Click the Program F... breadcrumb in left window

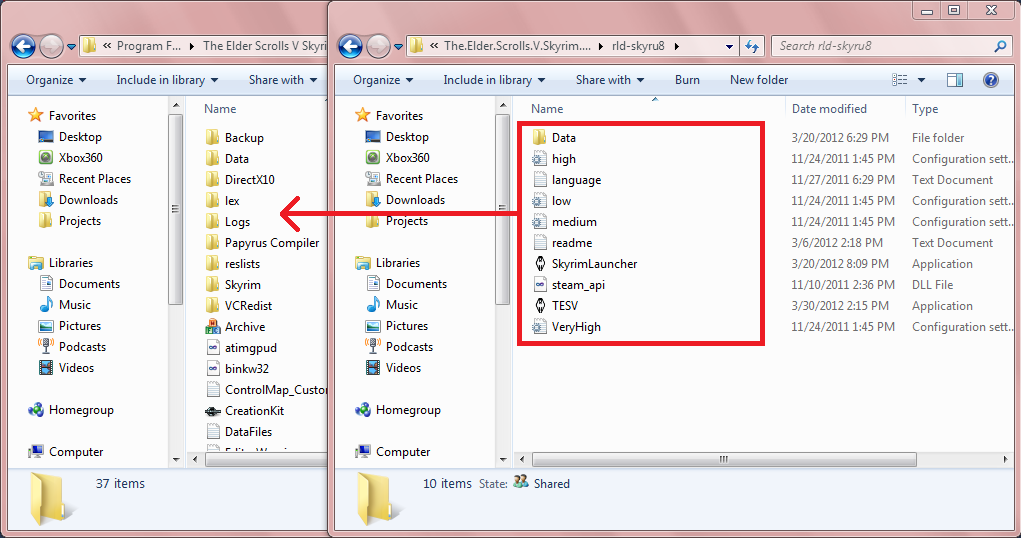coord(148,46)
